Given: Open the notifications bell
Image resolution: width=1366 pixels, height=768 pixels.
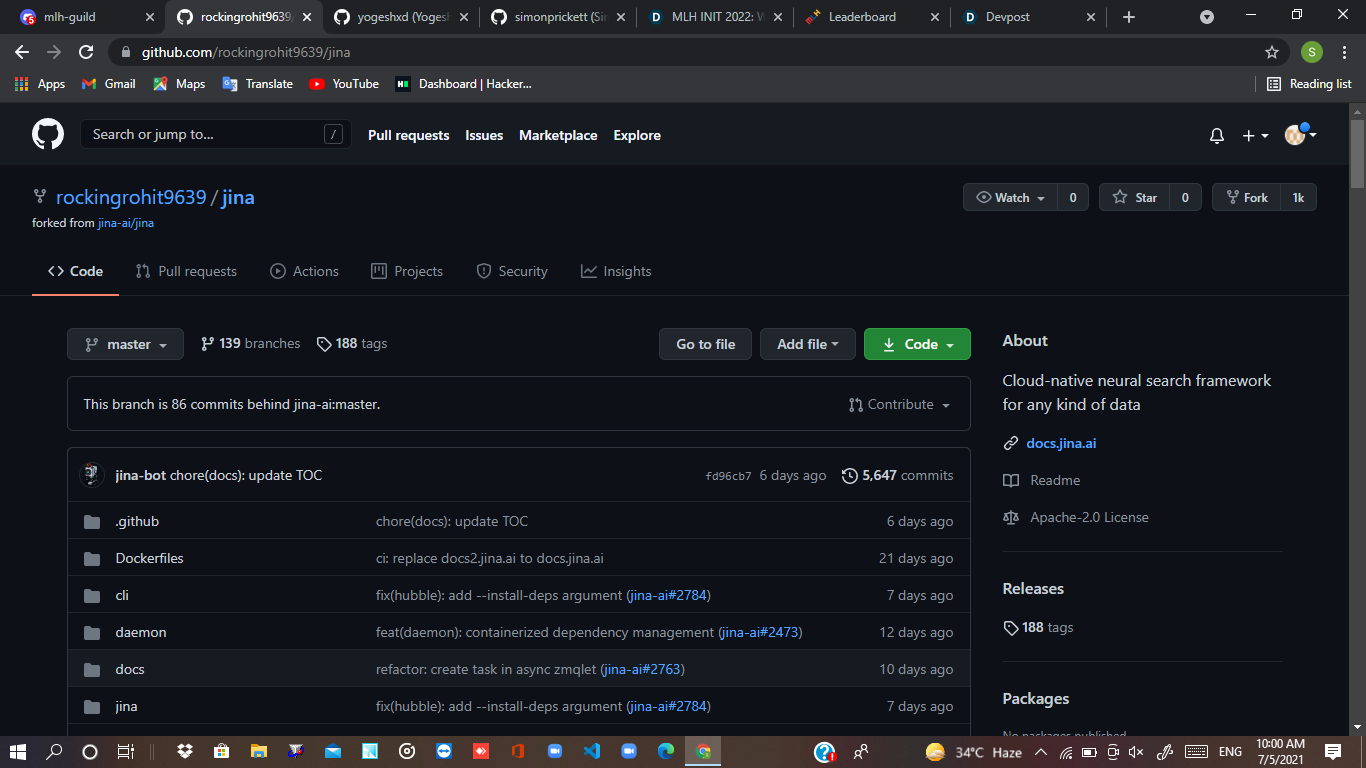Looking at the screenshot, I should point(1216,136).
